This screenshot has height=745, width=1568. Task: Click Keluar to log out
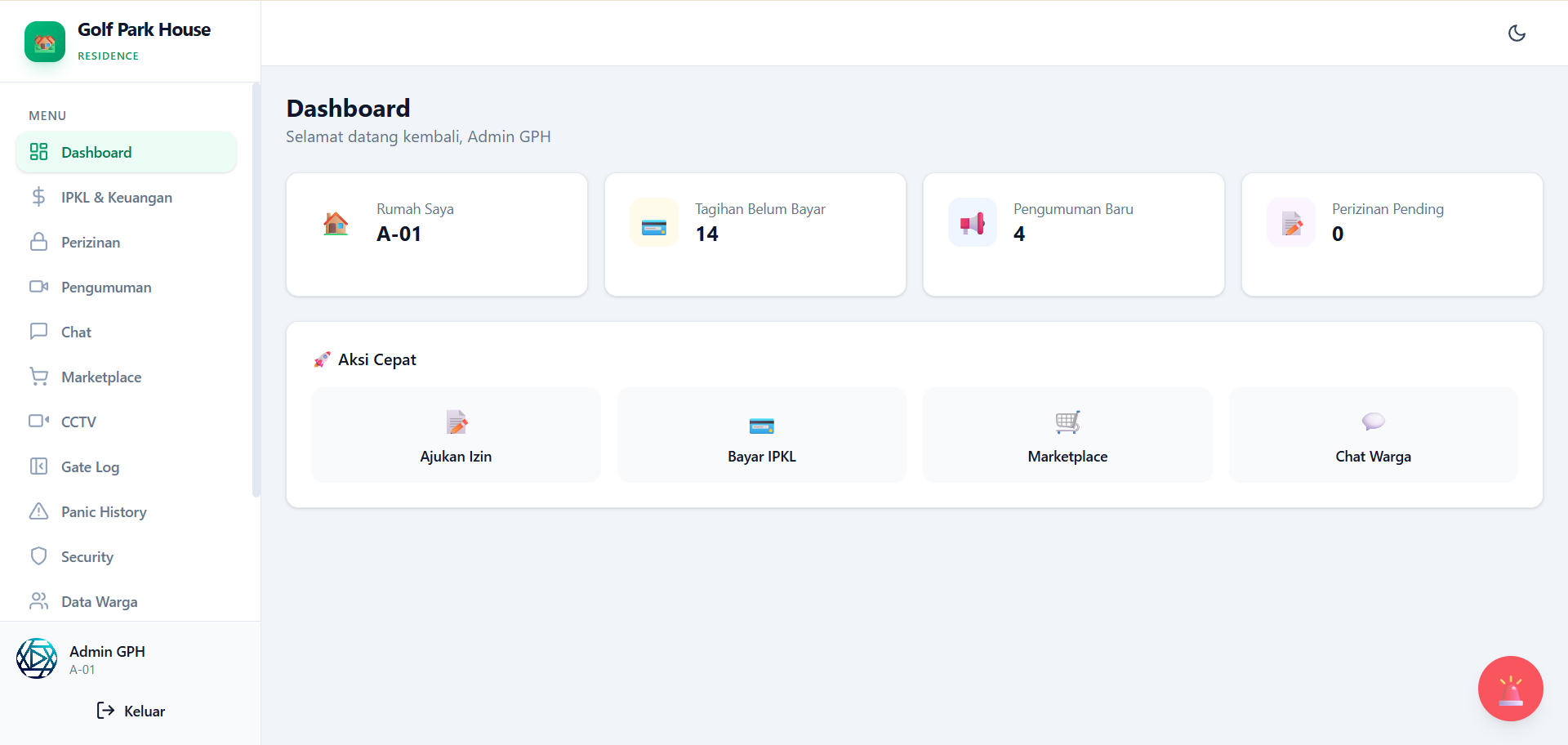pos(130,711)
